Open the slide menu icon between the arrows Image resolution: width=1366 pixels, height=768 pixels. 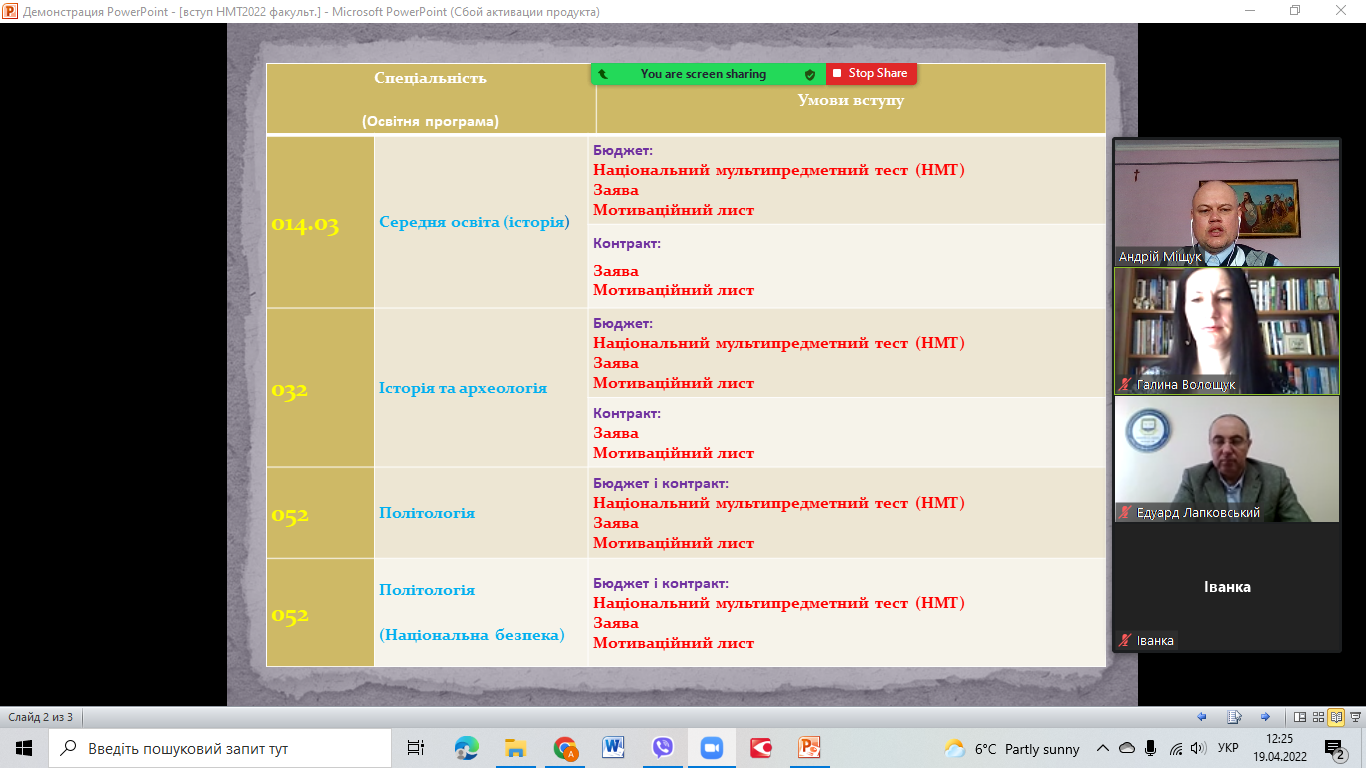coord(1234,717)
